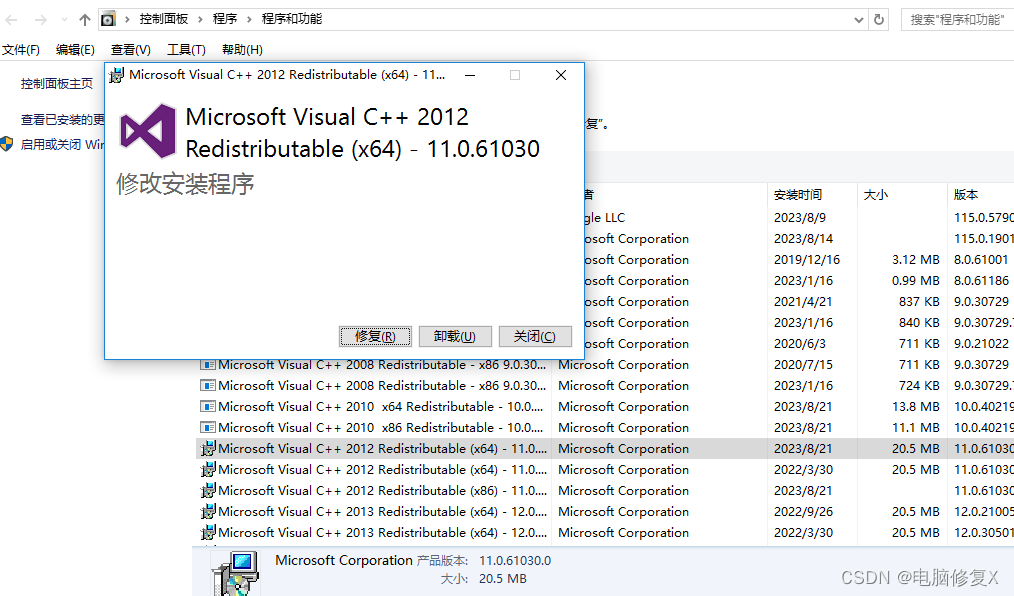Open the 帮助(H) menu

(242, 50)
